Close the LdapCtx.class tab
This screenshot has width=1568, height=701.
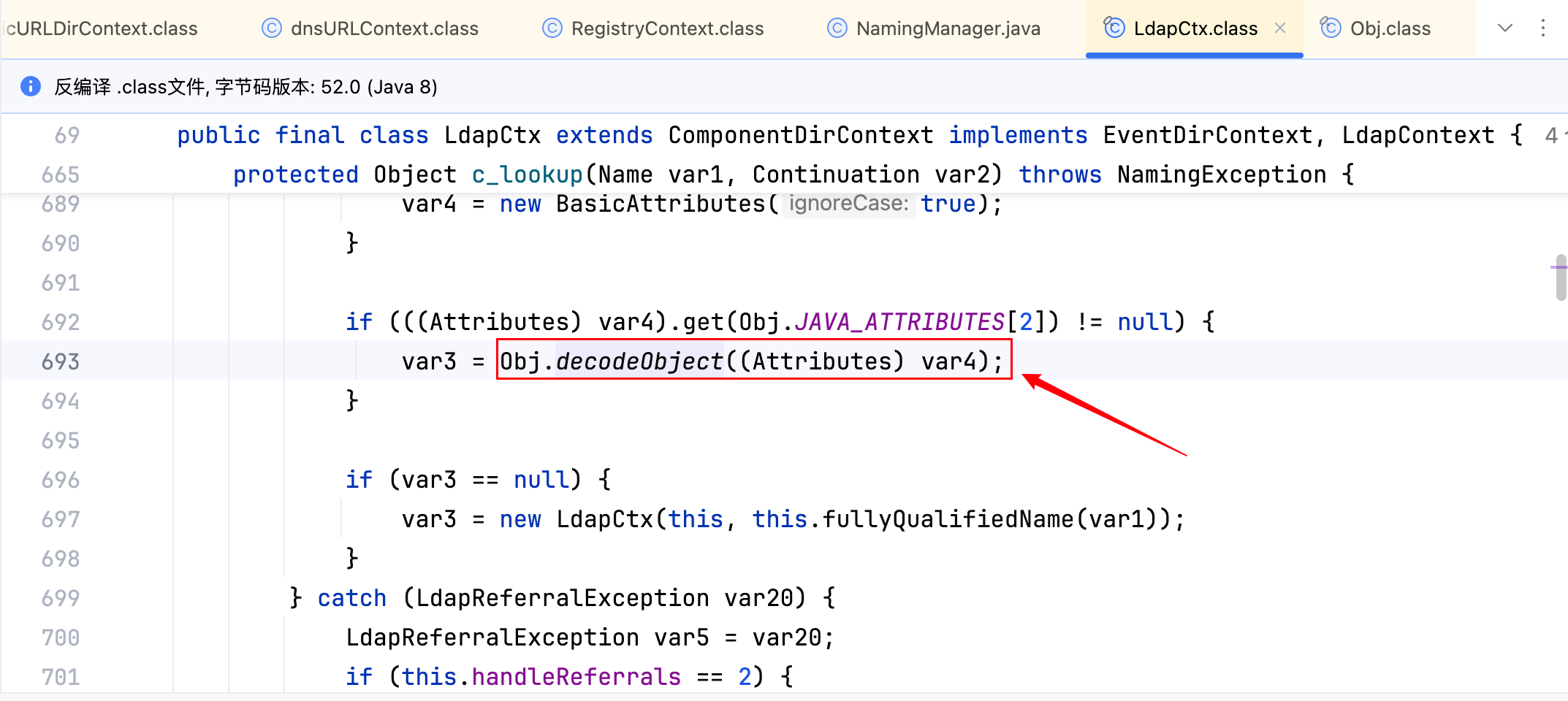[1280, 28]
